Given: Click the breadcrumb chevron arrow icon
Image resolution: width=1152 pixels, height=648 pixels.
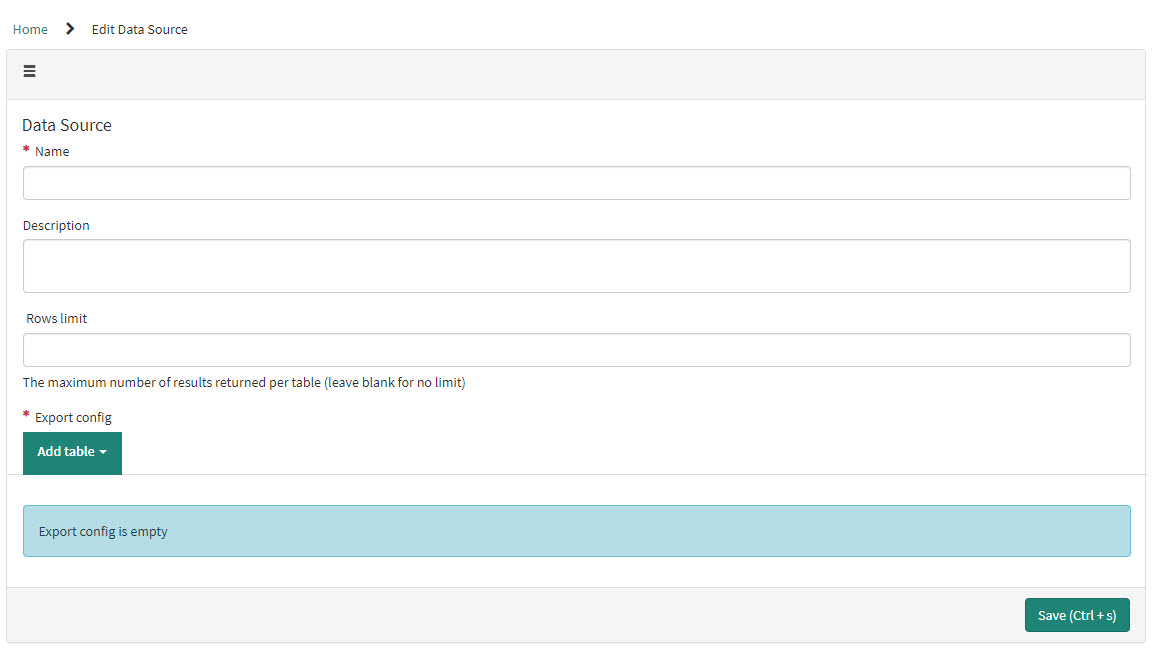Looking at the screenshot, I should [70, 29].
